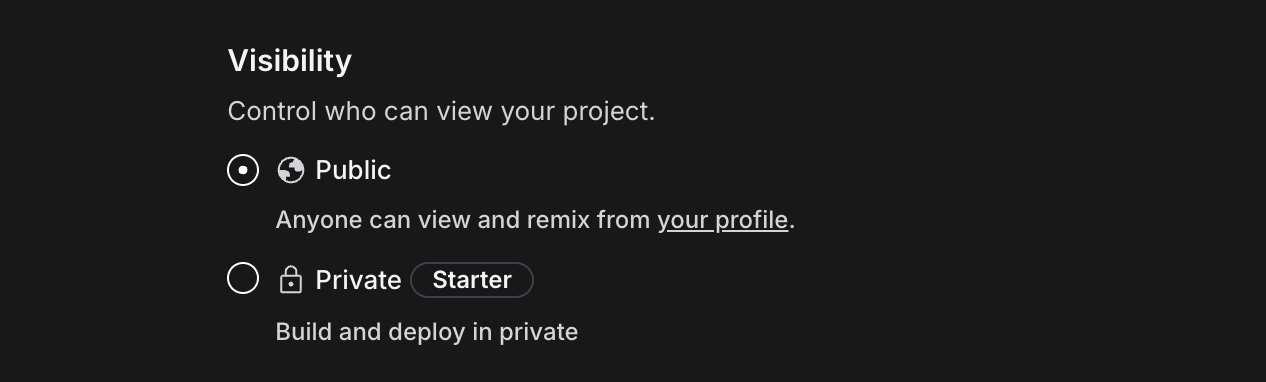
Task: Choose the Public option label
Action: 353,170
